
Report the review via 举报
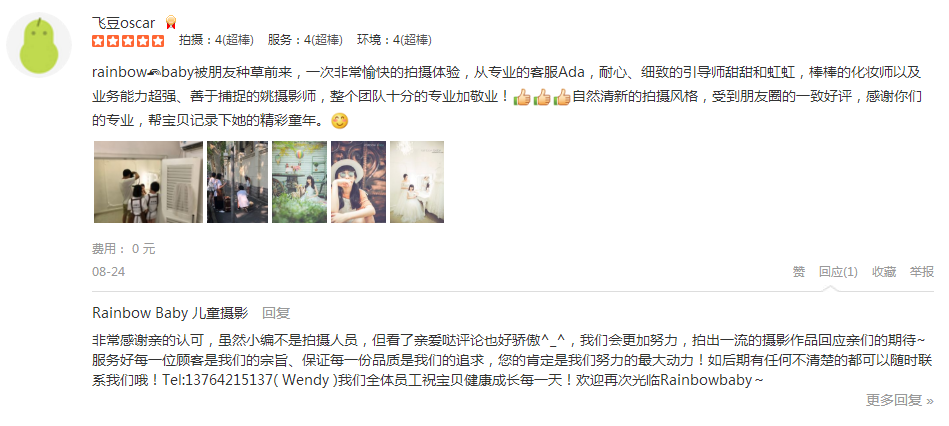(922, 272)
